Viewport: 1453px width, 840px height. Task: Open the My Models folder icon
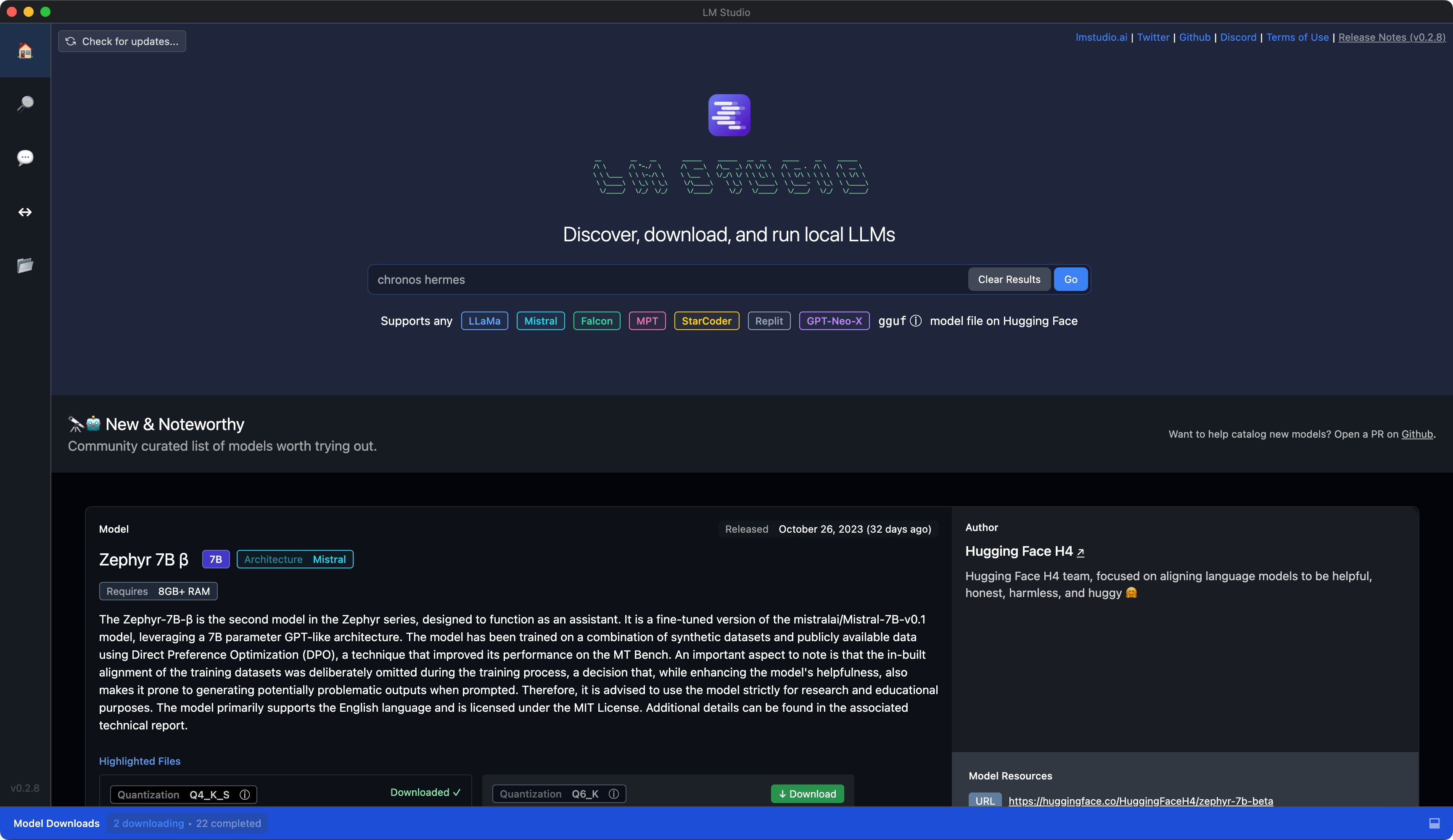(x=25, y=265)
